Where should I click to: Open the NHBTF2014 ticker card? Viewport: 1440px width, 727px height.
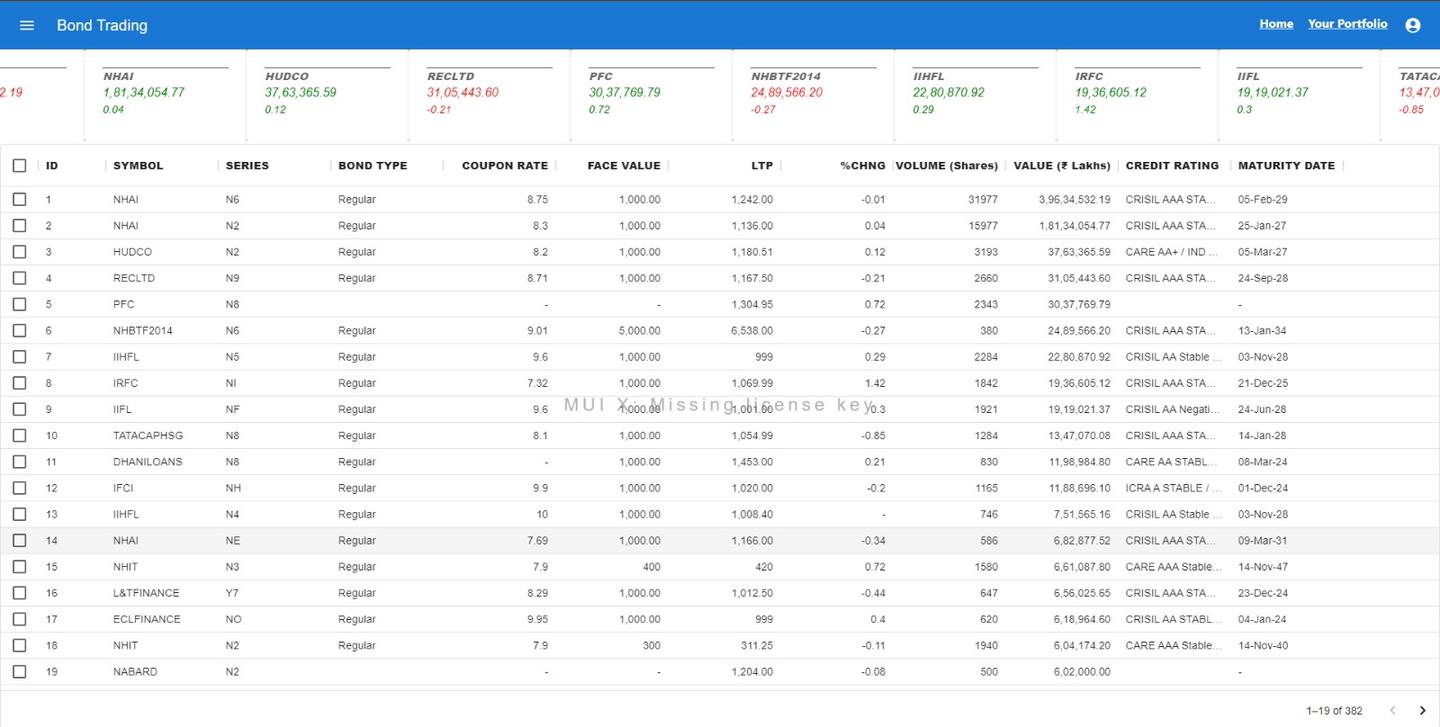coord(814,93)
